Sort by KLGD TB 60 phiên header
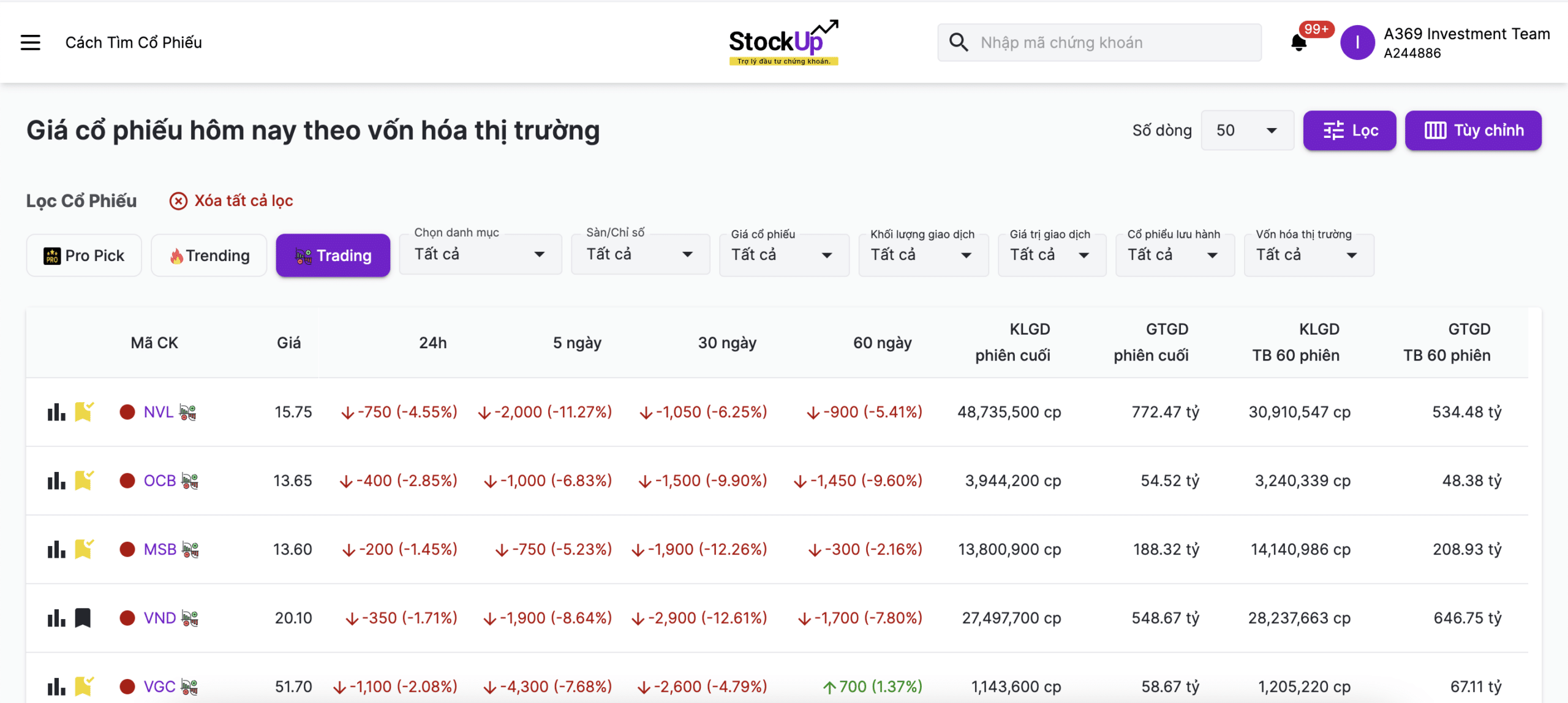The width and height of the screenshot is (1568, 703). coord(1295,342)
